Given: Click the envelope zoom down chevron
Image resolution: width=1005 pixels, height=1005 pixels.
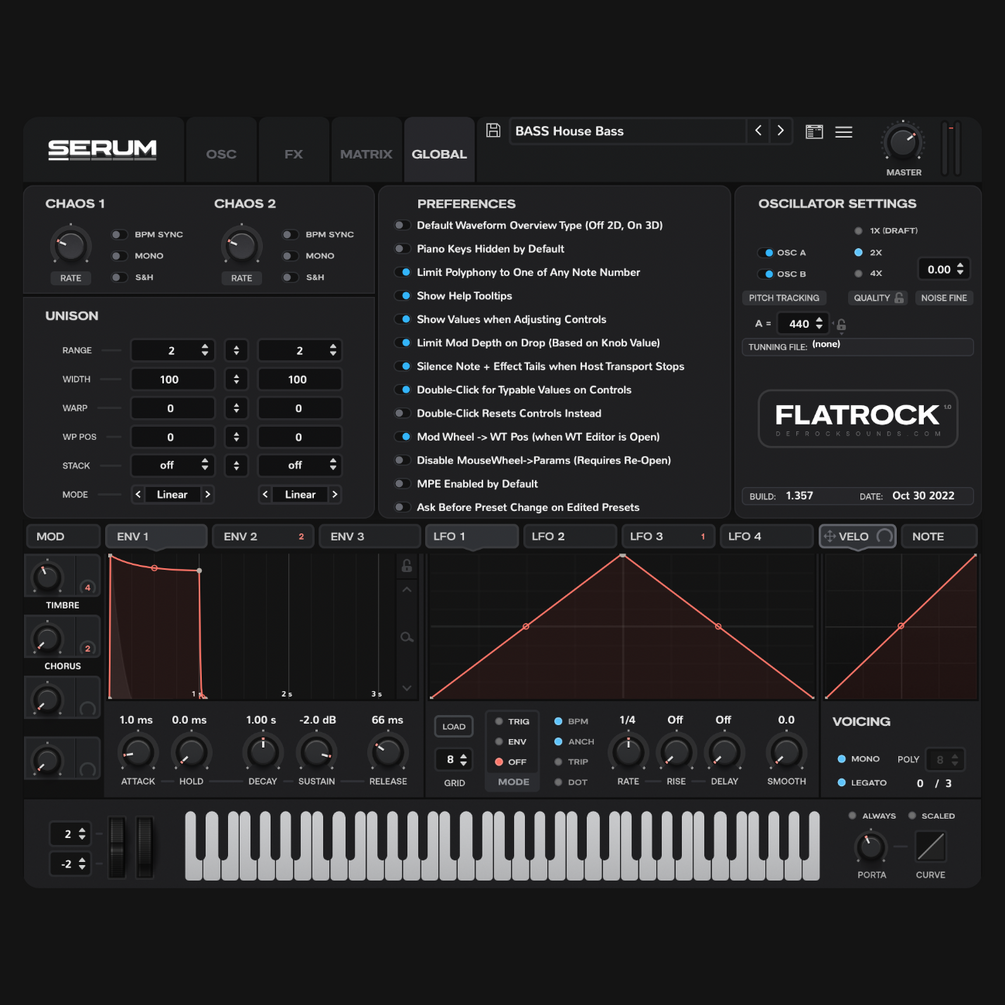Looking at the screenshot, I should click(x=406, y=688).
